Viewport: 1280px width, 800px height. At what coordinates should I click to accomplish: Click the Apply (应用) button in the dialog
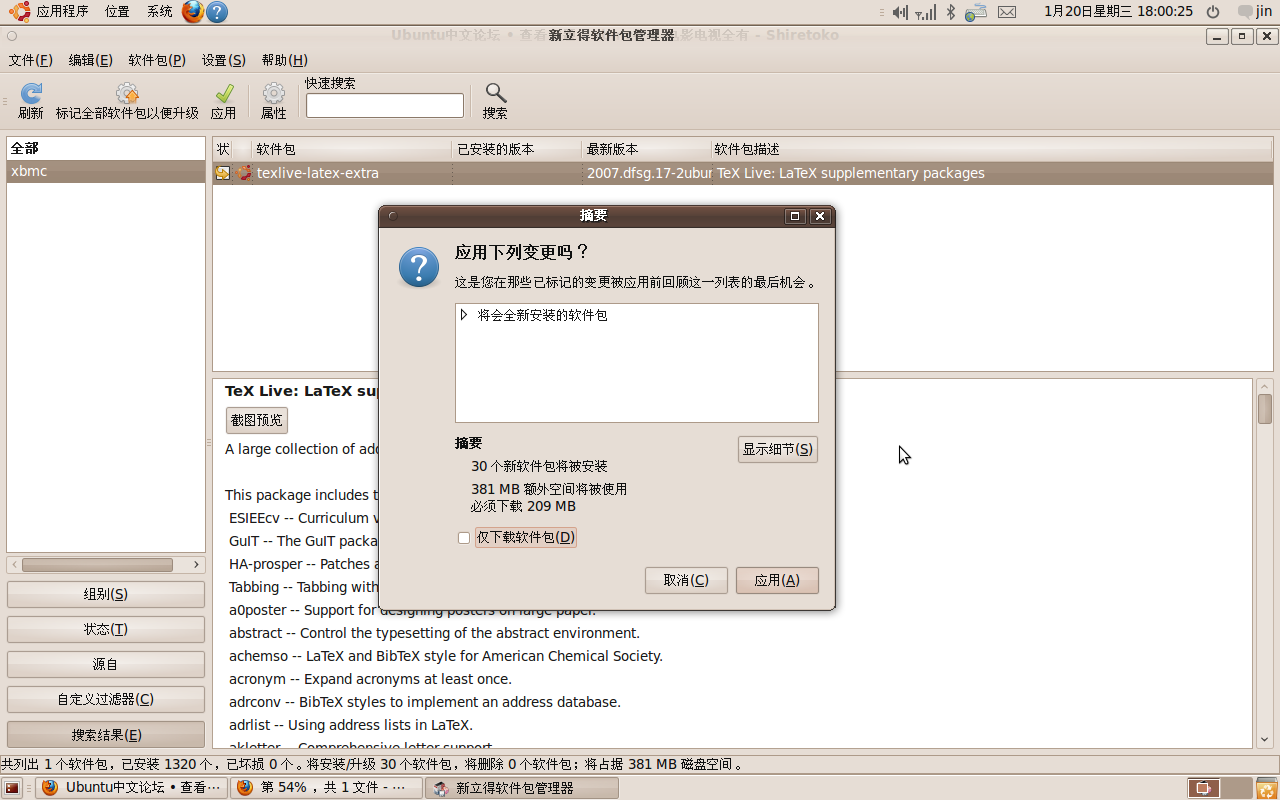(x=777, y=580)
